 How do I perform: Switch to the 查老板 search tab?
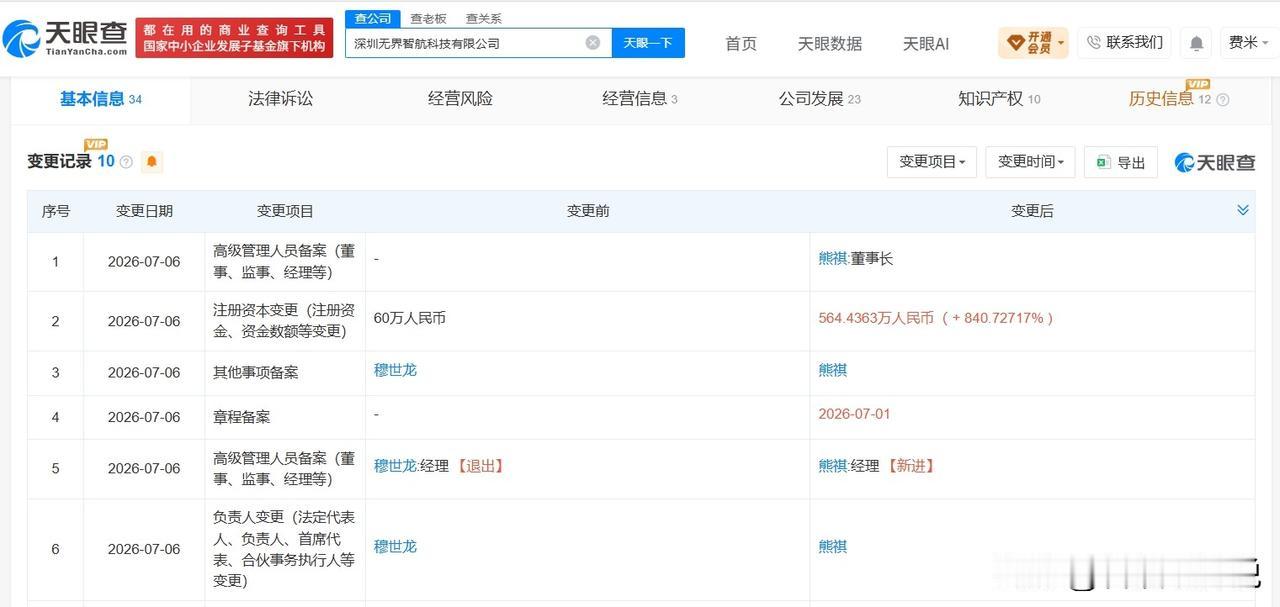tap(428, 19)
